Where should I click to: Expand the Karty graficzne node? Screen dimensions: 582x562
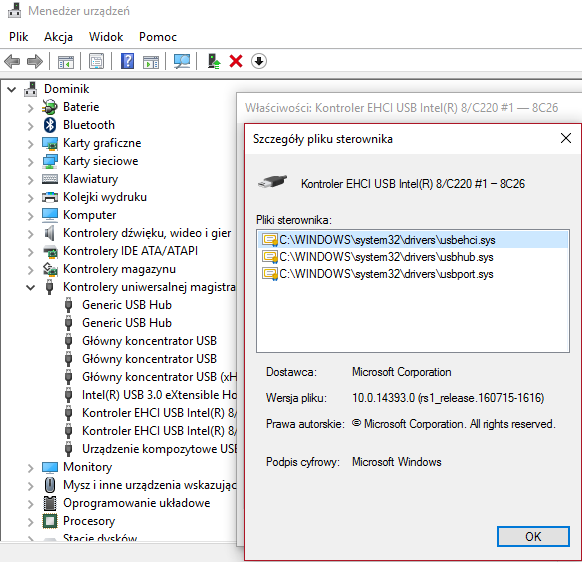coord(30,144)
